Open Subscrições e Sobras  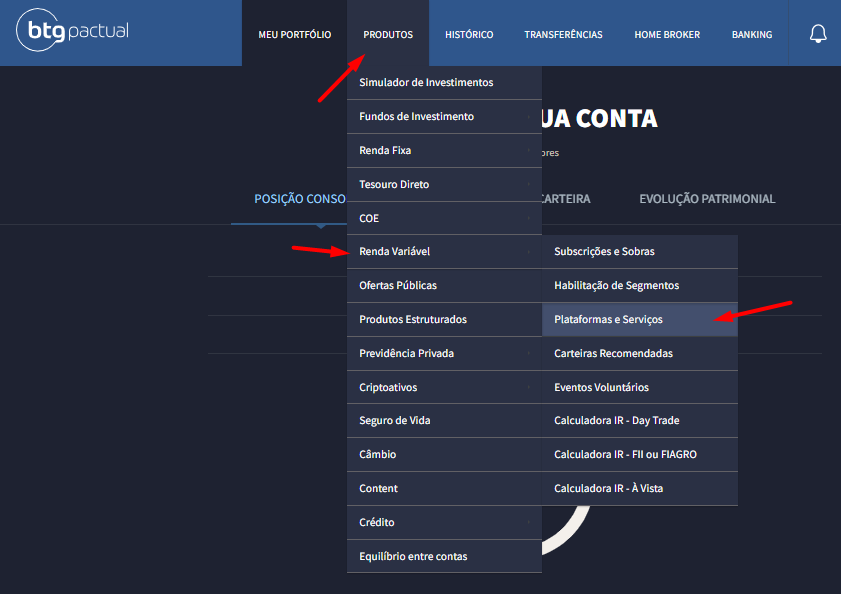pyautogui.click(x=640, y=252)
